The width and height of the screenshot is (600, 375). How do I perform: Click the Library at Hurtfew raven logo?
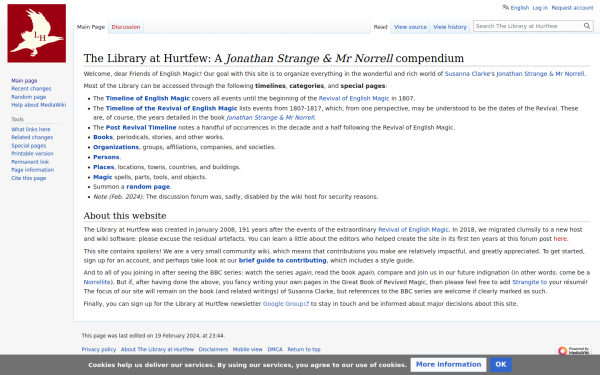click(x=36, y=33)
